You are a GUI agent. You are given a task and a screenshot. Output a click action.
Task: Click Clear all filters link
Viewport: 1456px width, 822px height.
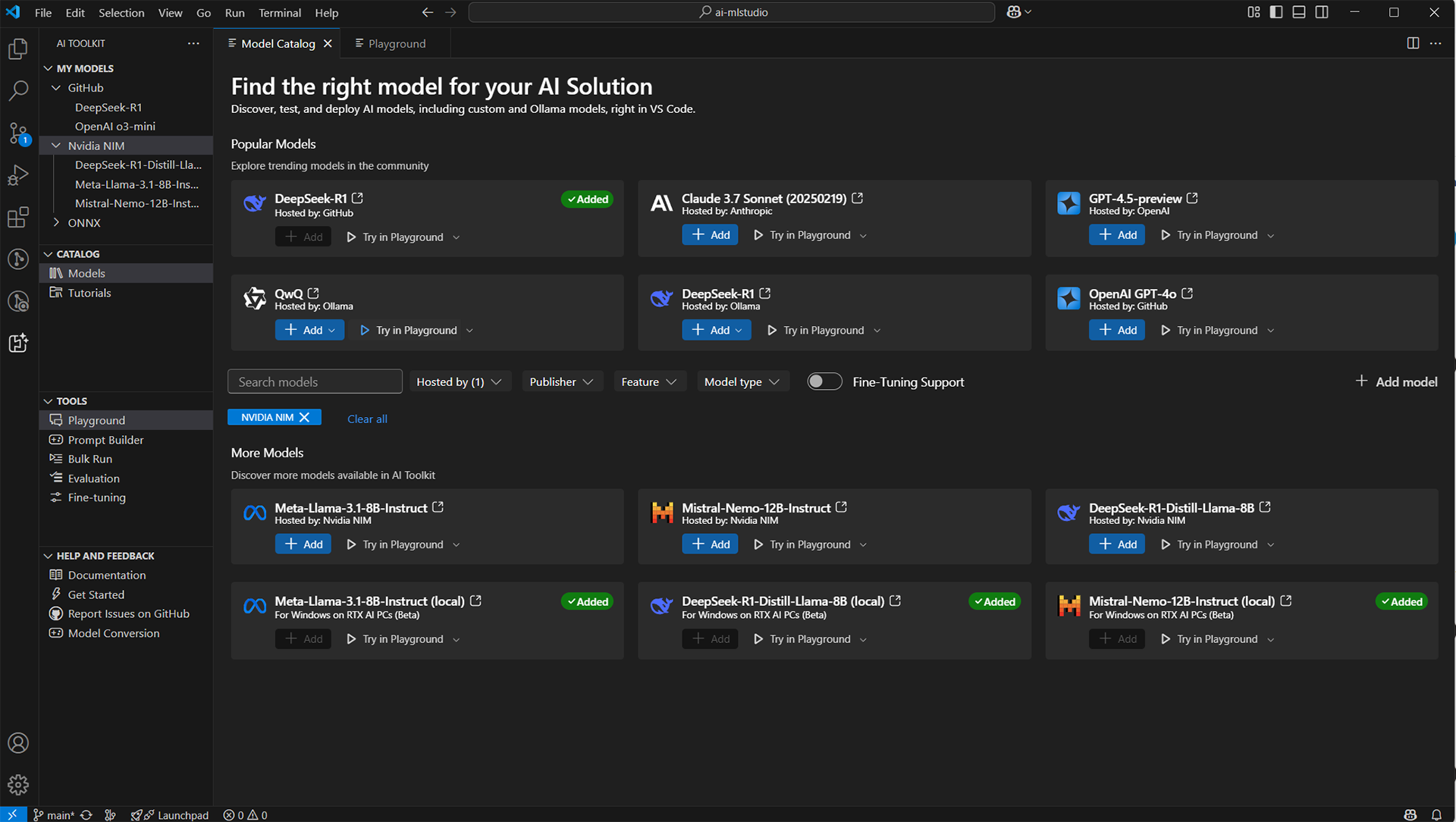(367, 419)
